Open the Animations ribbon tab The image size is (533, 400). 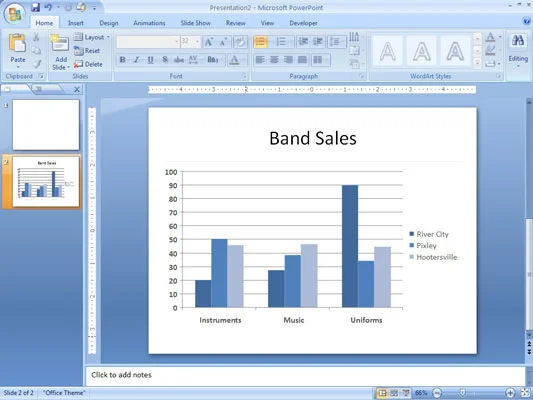[149, 23]
